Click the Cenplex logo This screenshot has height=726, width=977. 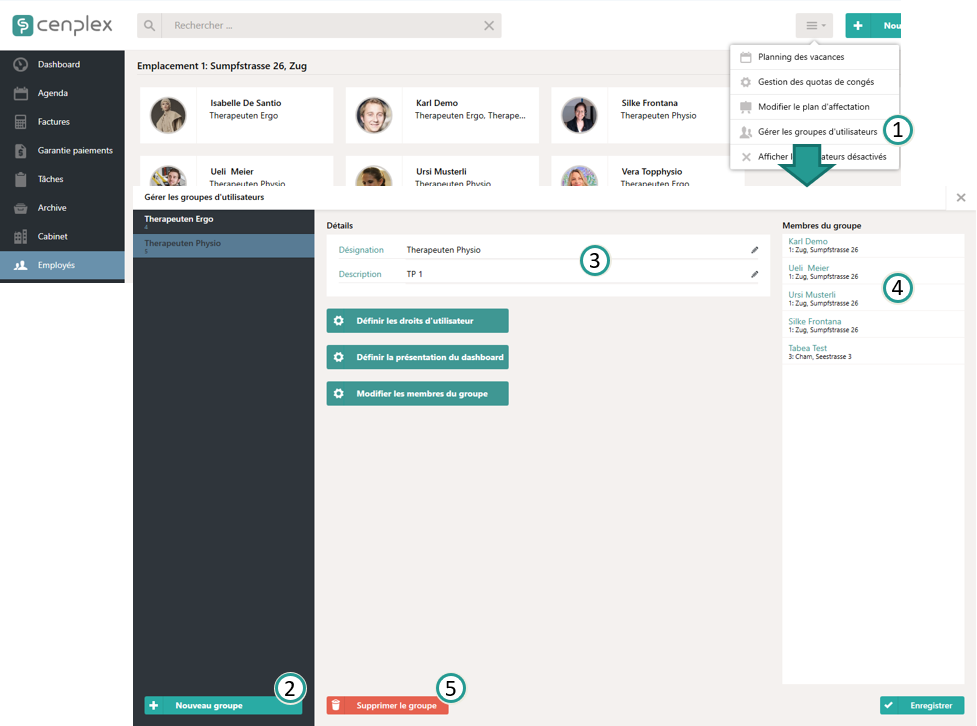[62, 25]
